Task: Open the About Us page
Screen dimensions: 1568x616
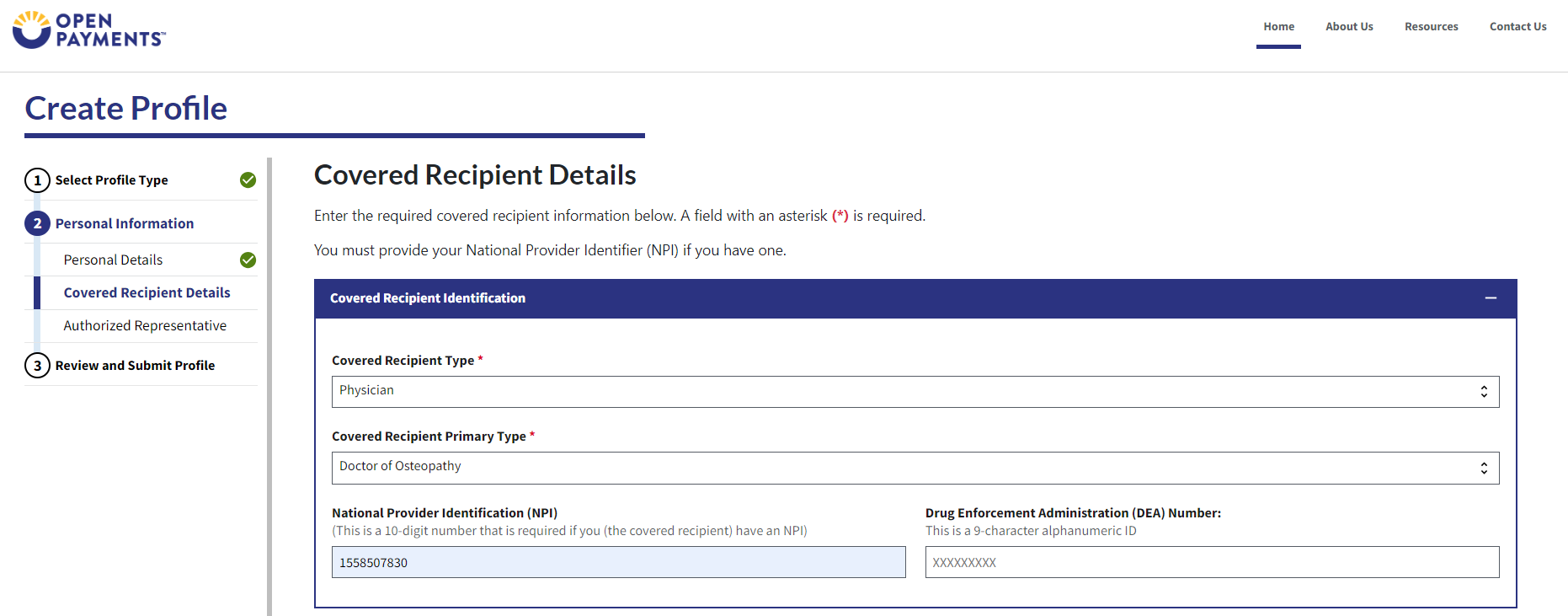Action: pyautogui.click(x=1349, y=27)
